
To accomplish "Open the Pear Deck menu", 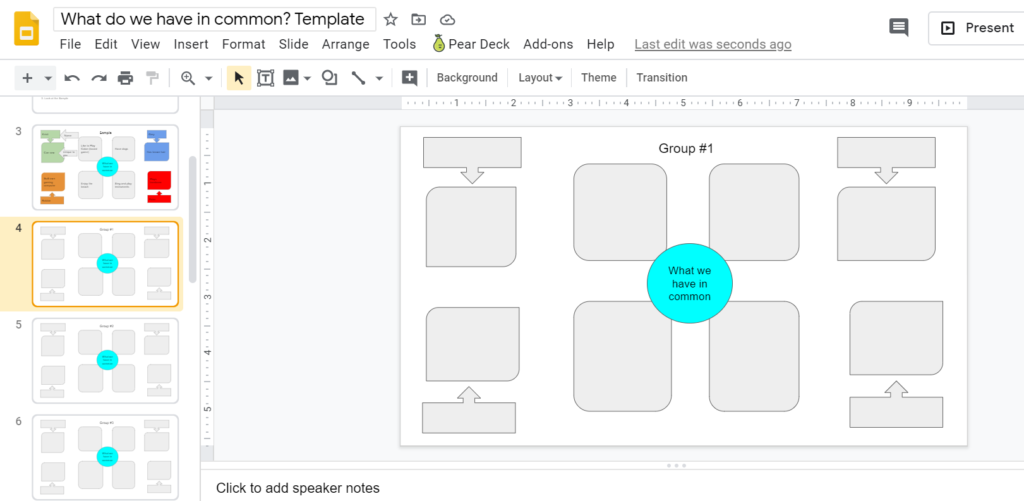I will click(x=471, y=44).
